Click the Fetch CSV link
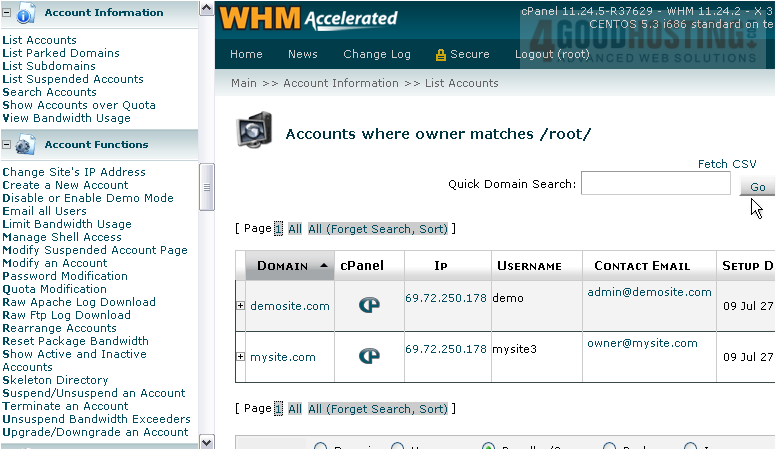Viewport: 776px width, 450px height. coord(727,164)
